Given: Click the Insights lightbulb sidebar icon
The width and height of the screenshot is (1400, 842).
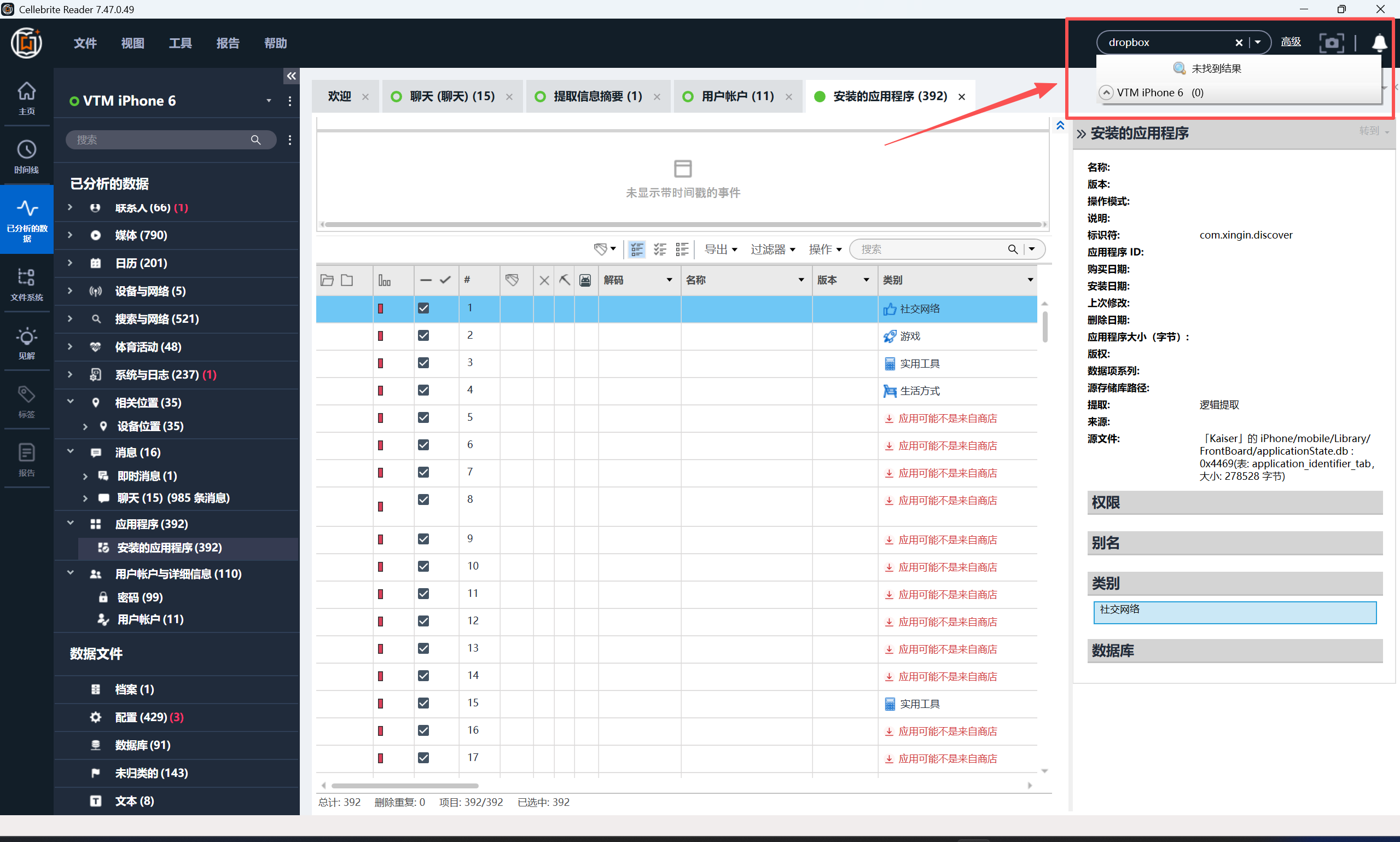Looking at the screenshot, I should (x=26, y=342).
